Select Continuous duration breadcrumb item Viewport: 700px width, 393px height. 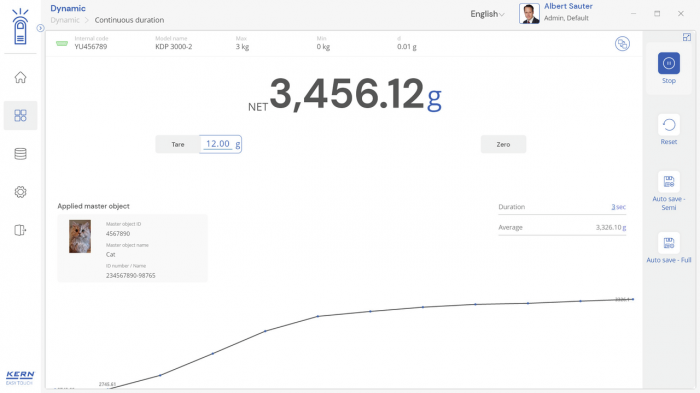129,20
